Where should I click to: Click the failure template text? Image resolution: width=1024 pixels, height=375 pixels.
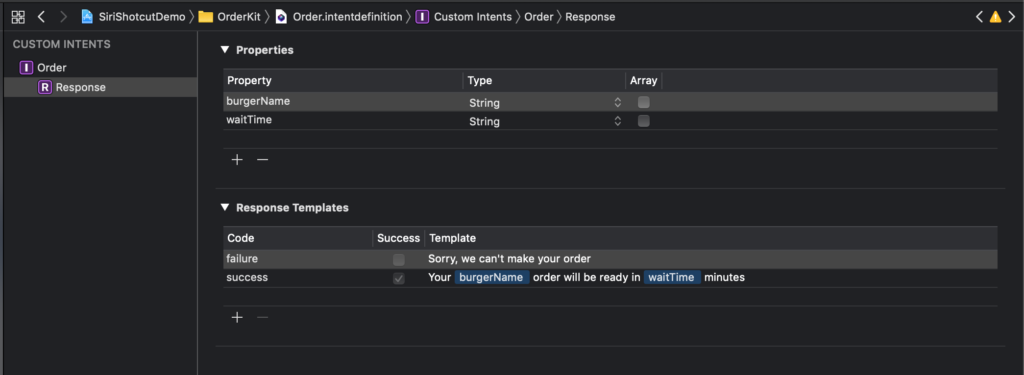(x=509, y=259)
